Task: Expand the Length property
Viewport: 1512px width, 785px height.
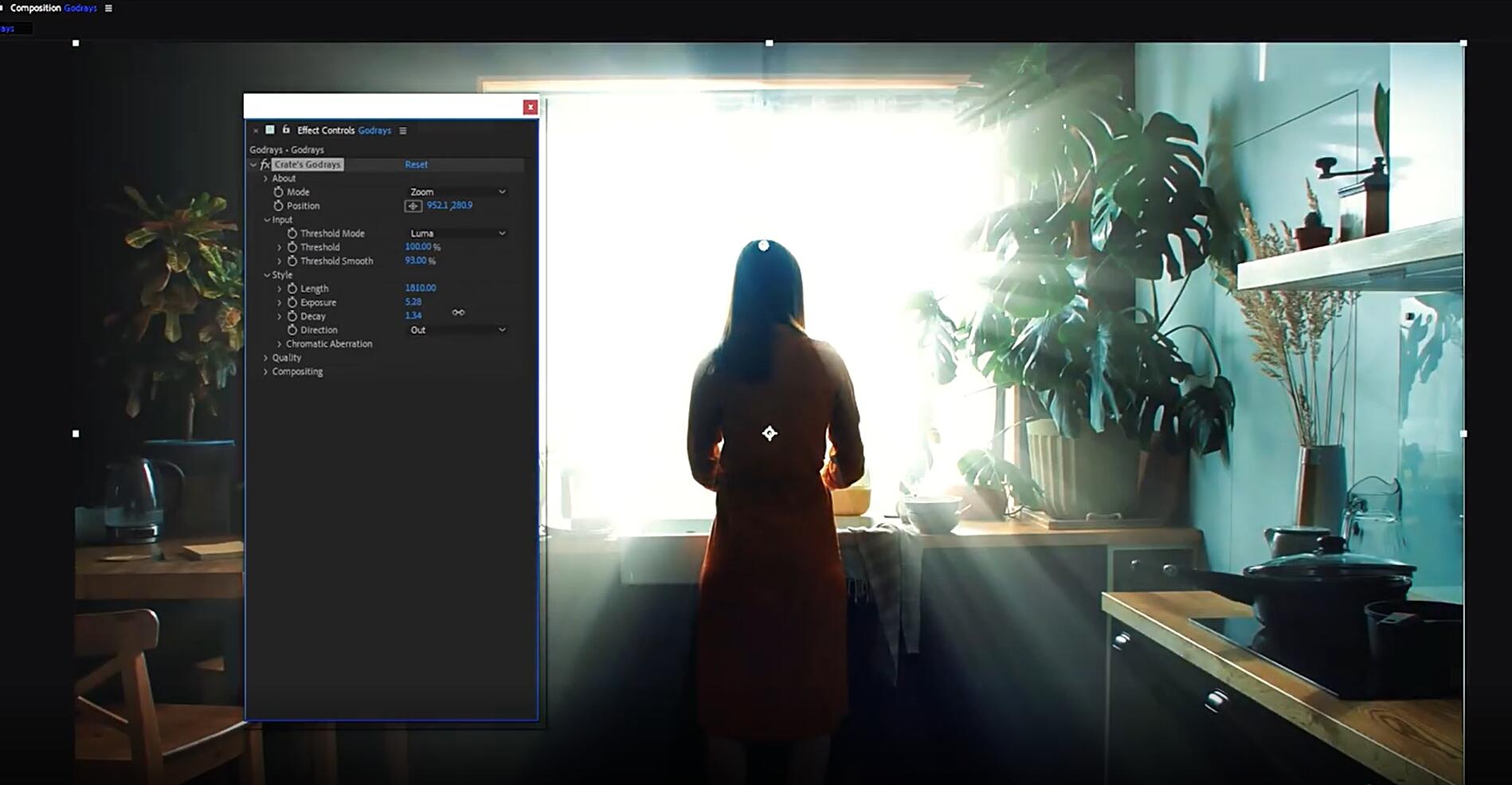Action: point(280,288)
